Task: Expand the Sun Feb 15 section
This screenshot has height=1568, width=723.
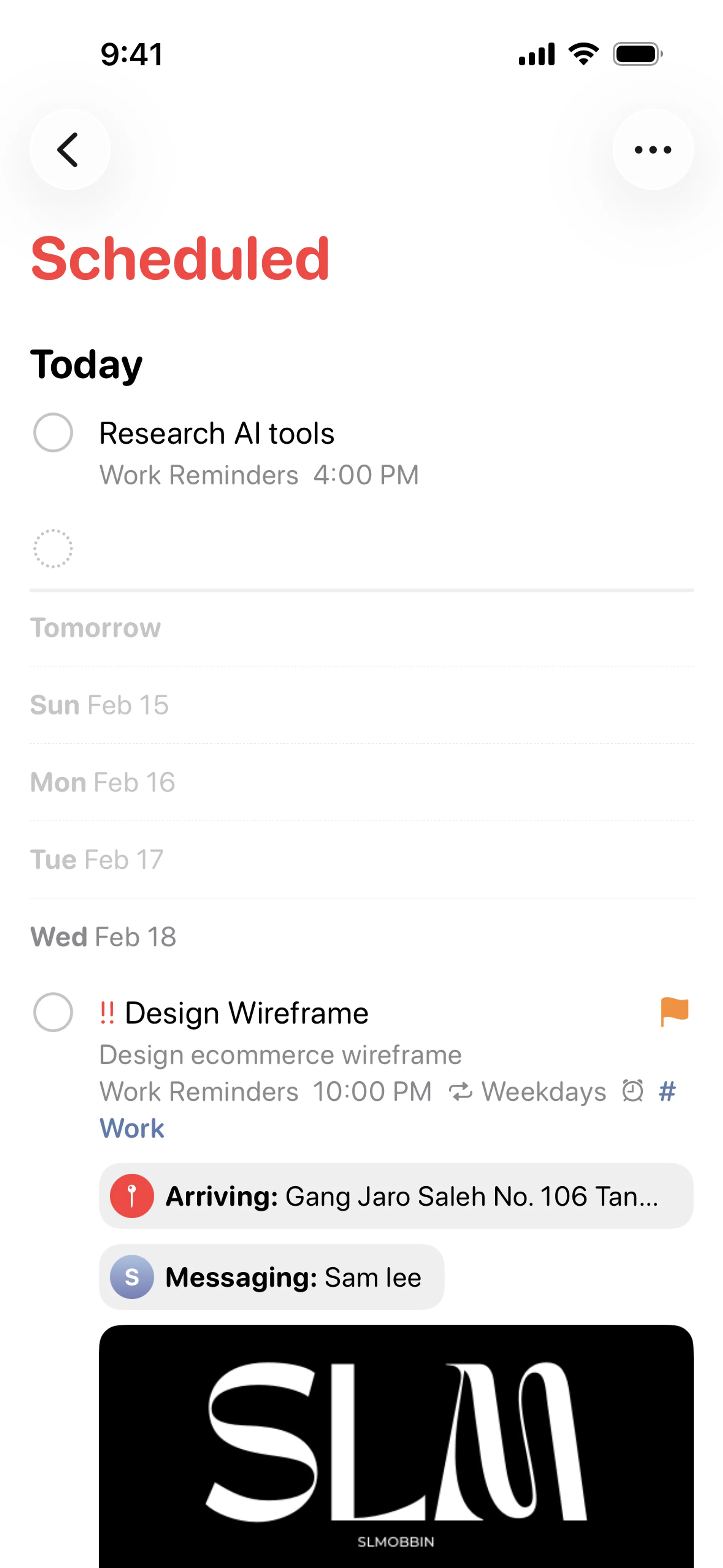Action: 99,705
